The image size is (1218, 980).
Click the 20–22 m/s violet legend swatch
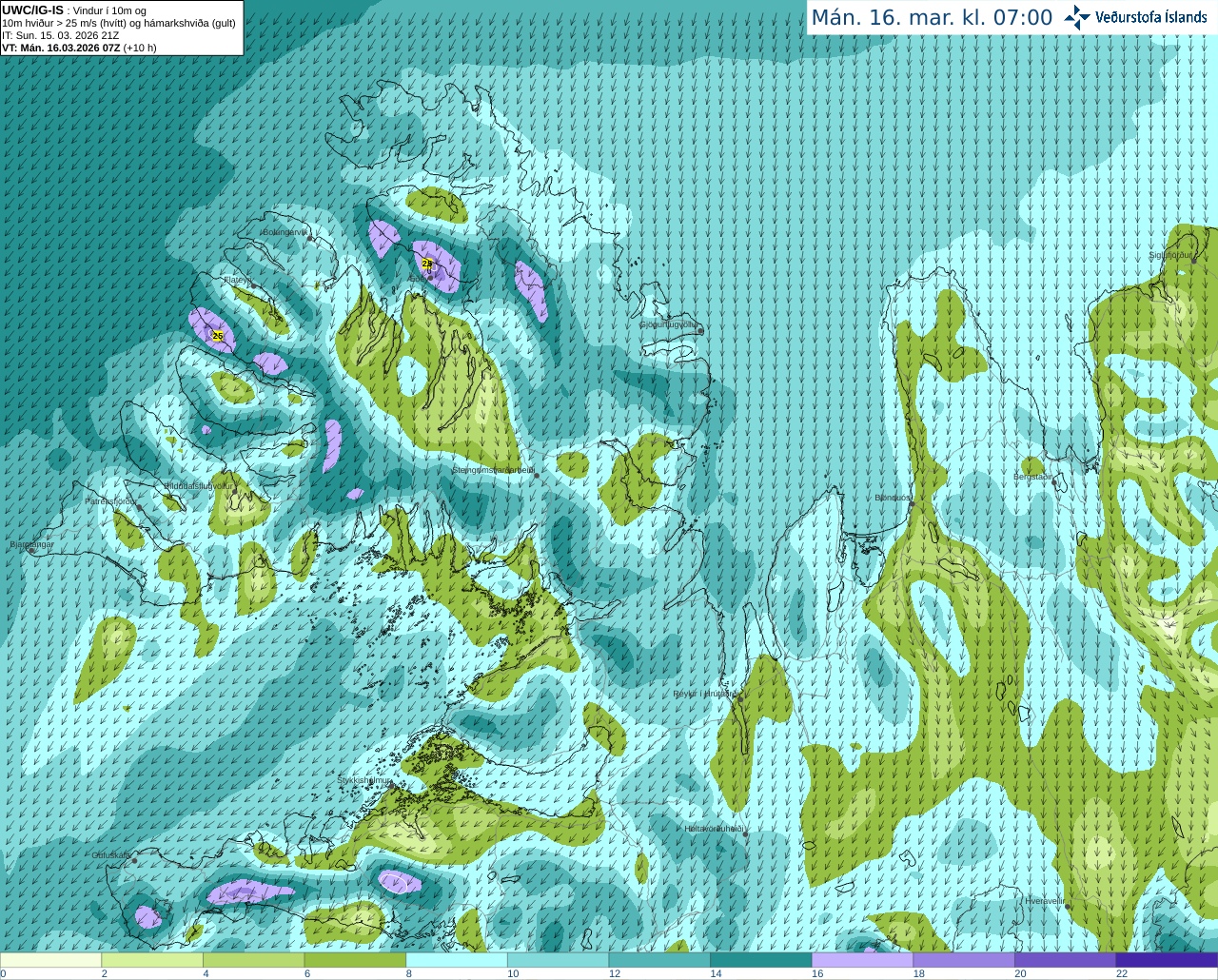point(1066,959)
